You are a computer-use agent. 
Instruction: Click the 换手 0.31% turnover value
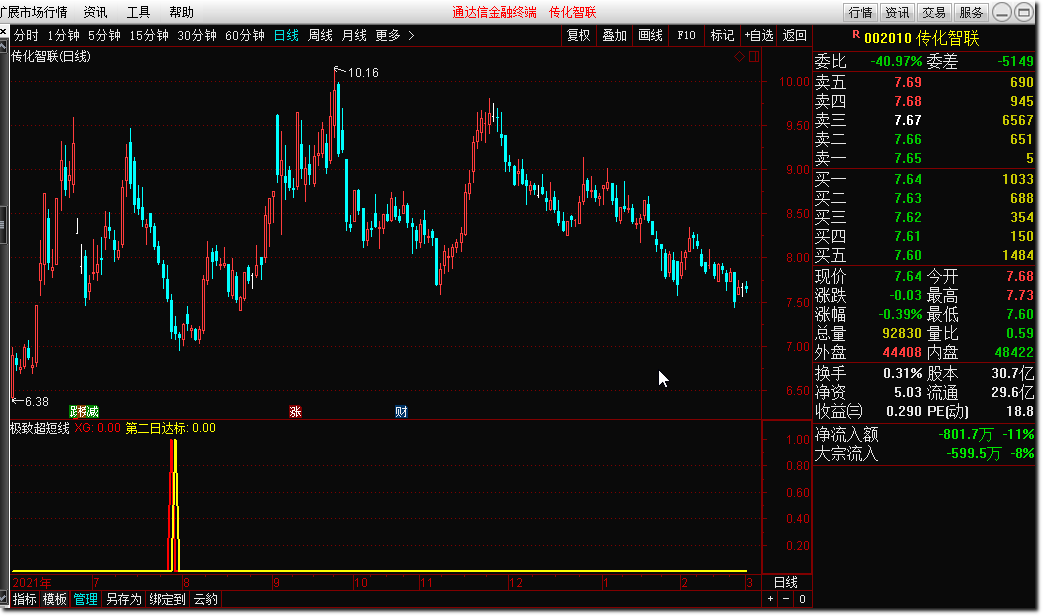click(902, 373)
